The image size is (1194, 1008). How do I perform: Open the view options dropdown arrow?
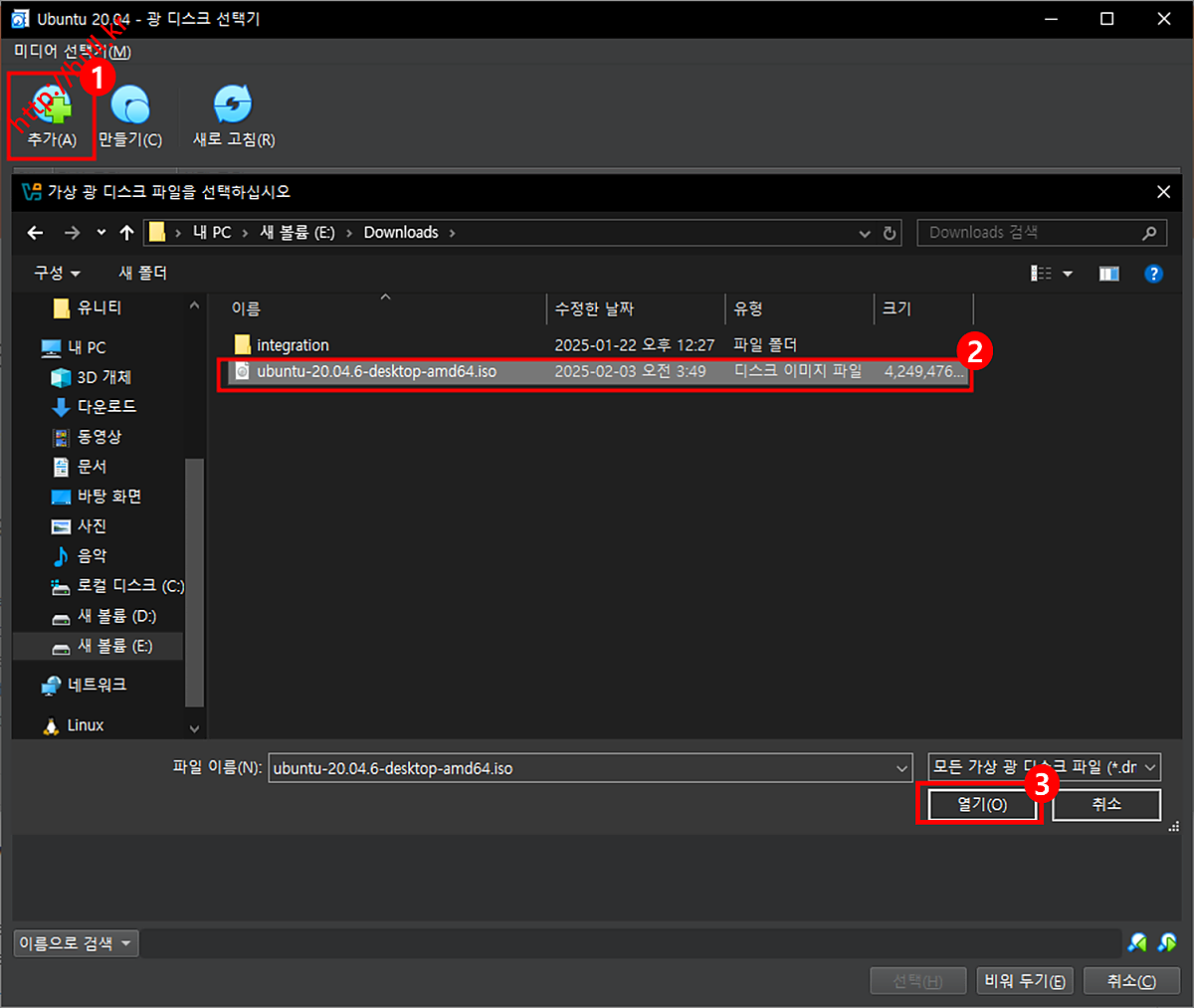pos(1068,274)
